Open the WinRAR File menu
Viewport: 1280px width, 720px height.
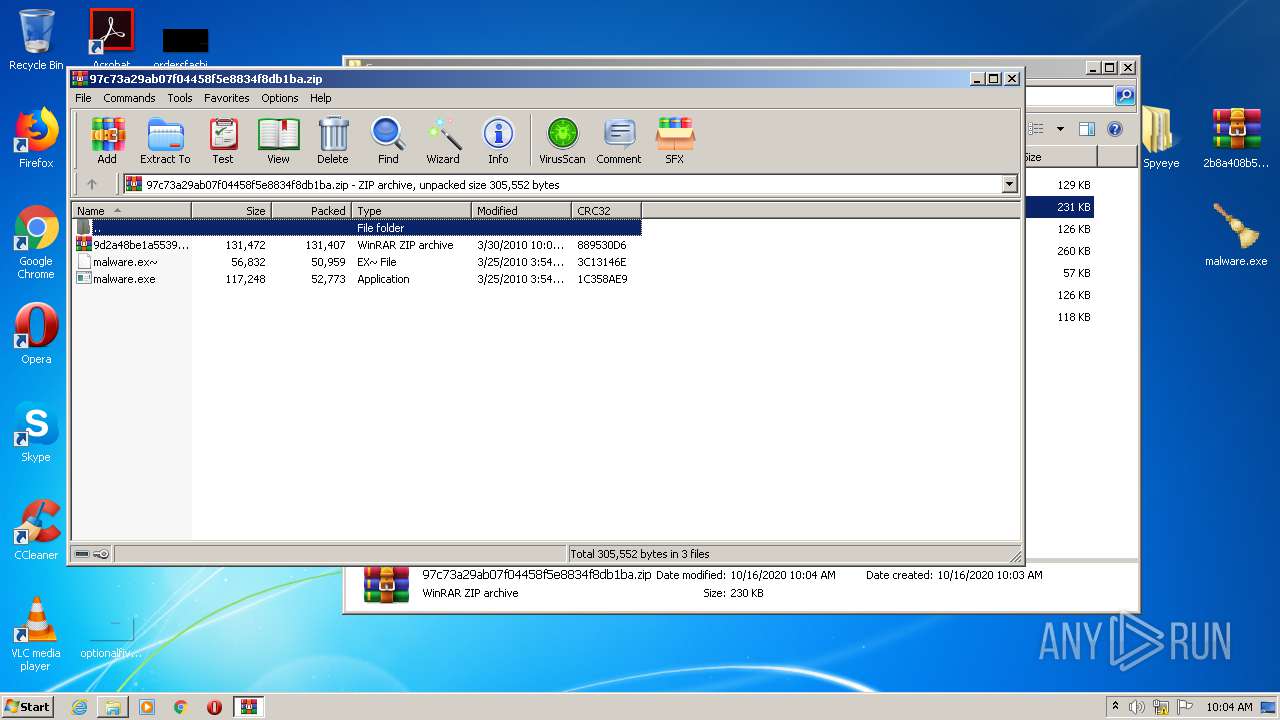[x=83, y=98]
